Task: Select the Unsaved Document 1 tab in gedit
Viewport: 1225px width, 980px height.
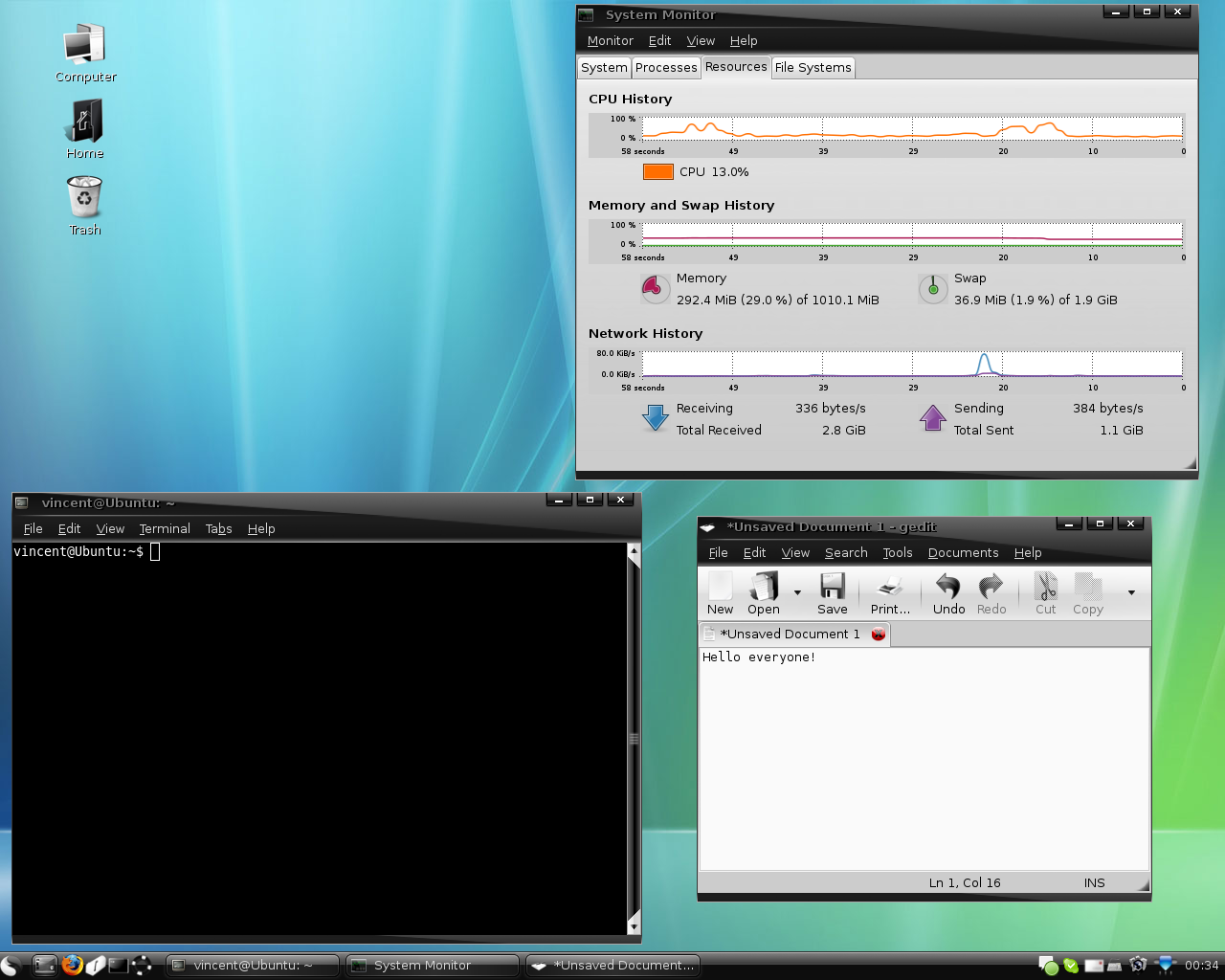Action: pos(790,634)
